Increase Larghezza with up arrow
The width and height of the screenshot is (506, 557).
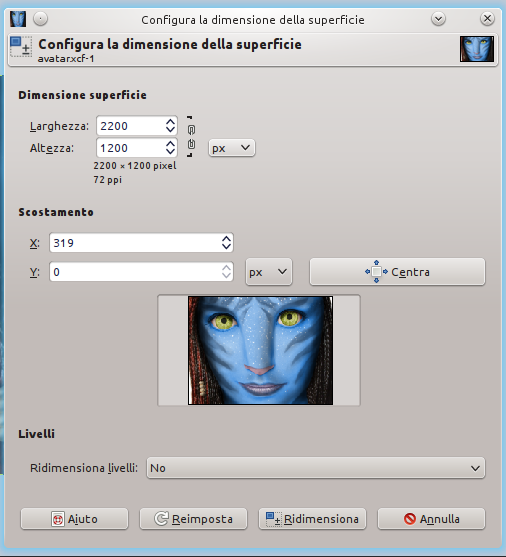[x=171, y=121]
